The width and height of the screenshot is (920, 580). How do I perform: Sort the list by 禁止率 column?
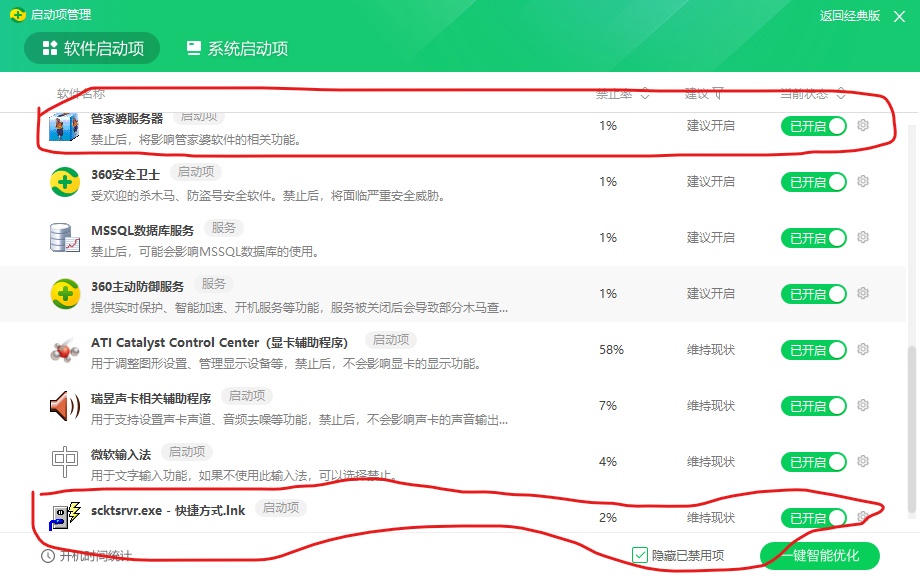point(623,94)
